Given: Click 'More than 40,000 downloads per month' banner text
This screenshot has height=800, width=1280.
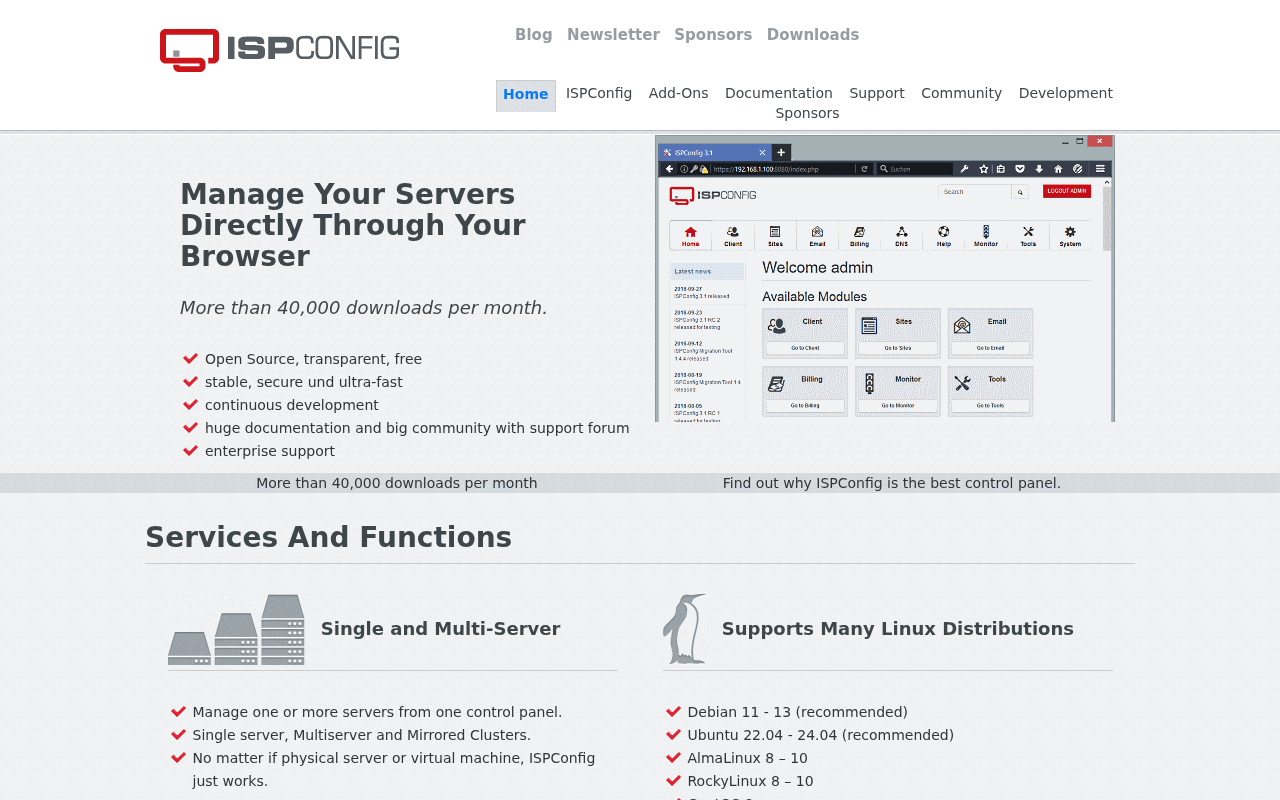Looking at the screenshot, I should click(397, 483).
